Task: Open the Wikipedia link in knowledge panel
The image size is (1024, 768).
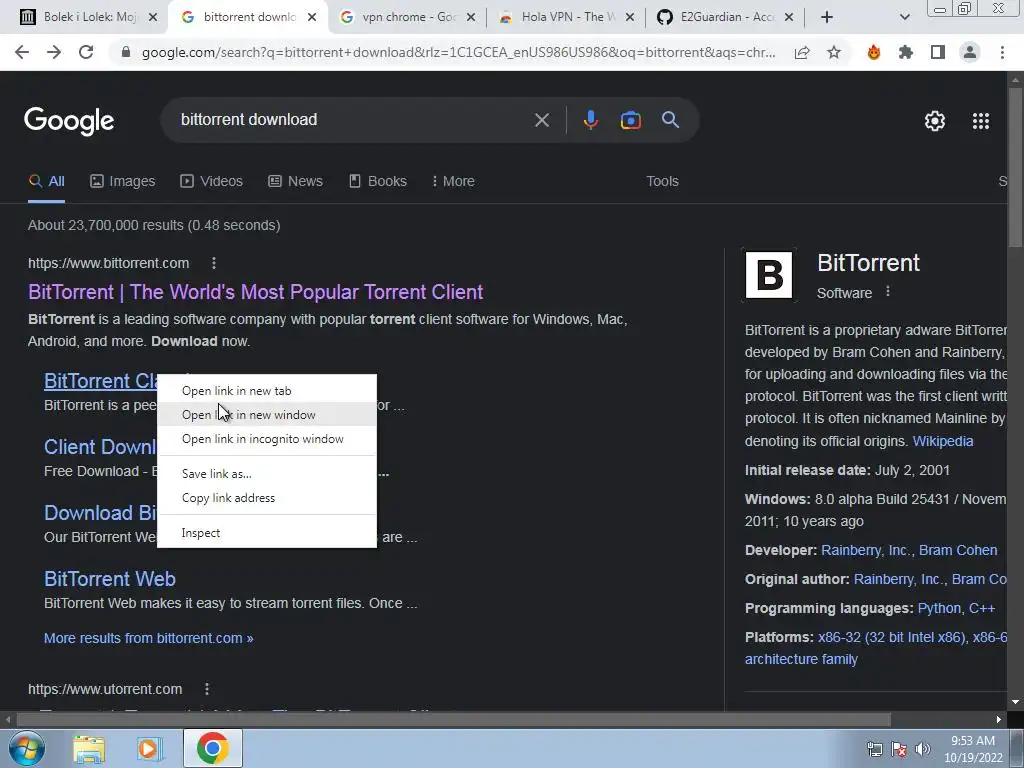Action: 942,441
